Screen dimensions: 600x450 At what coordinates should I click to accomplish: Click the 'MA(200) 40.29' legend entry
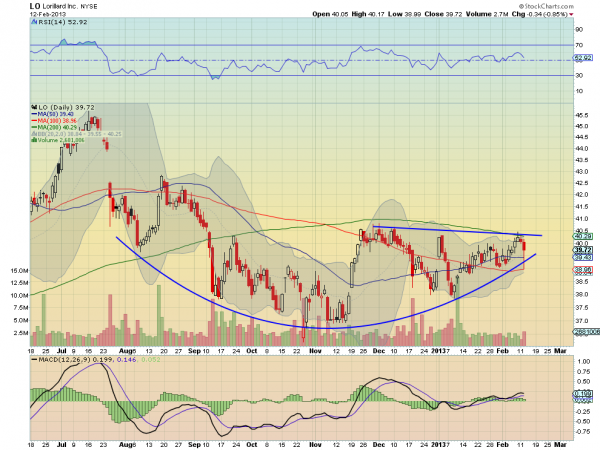pyautogui.click(x=57, y=127)
